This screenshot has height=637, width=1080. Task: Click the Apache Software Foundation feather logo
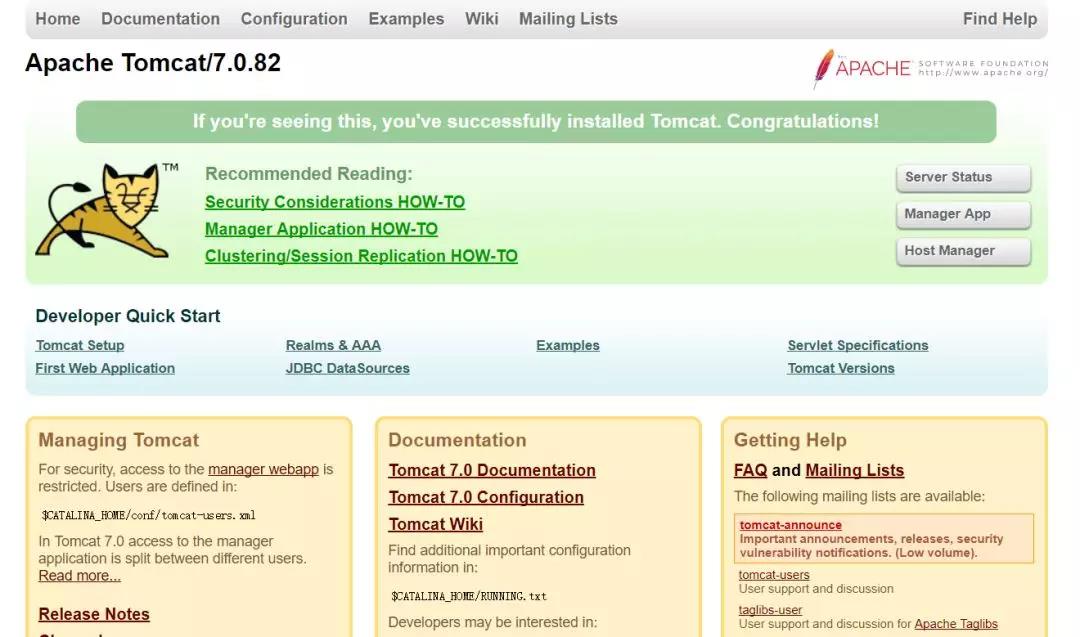click(931, 68)
